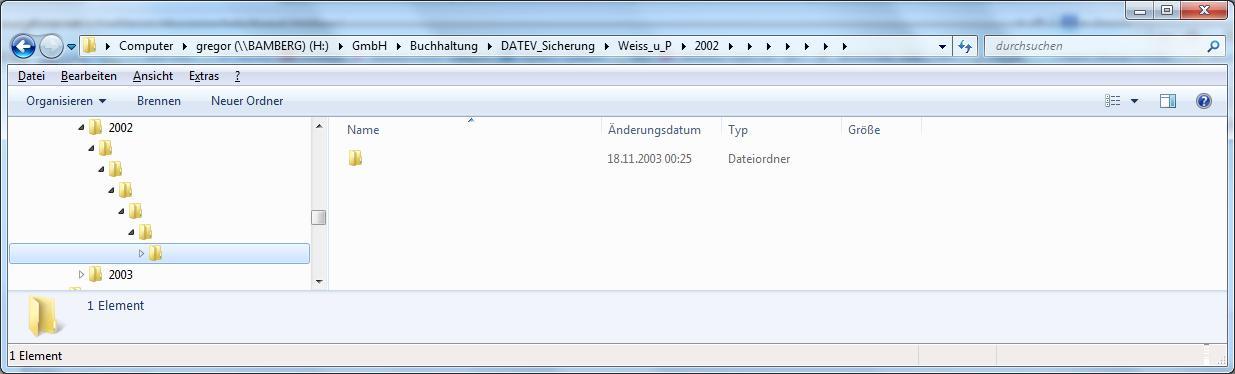Open the recent pages dropdown beside Forward
The image size is (1235, 374).
pos(71,46)
